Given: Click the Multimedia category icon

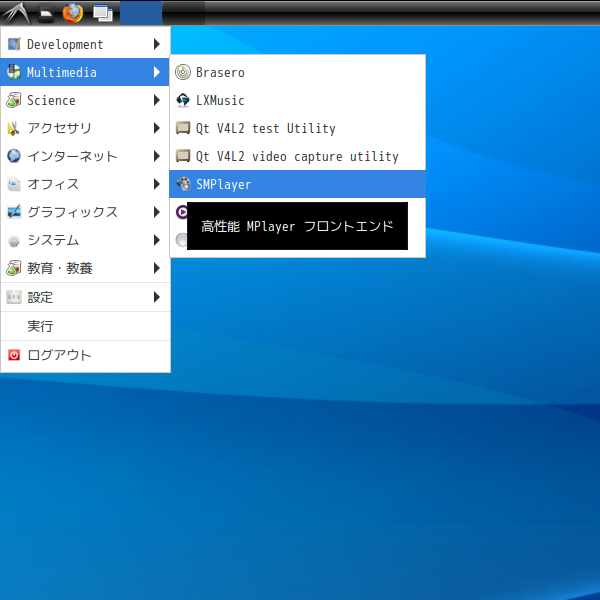Looking at the screenshot, I should [x=14, y=72].
